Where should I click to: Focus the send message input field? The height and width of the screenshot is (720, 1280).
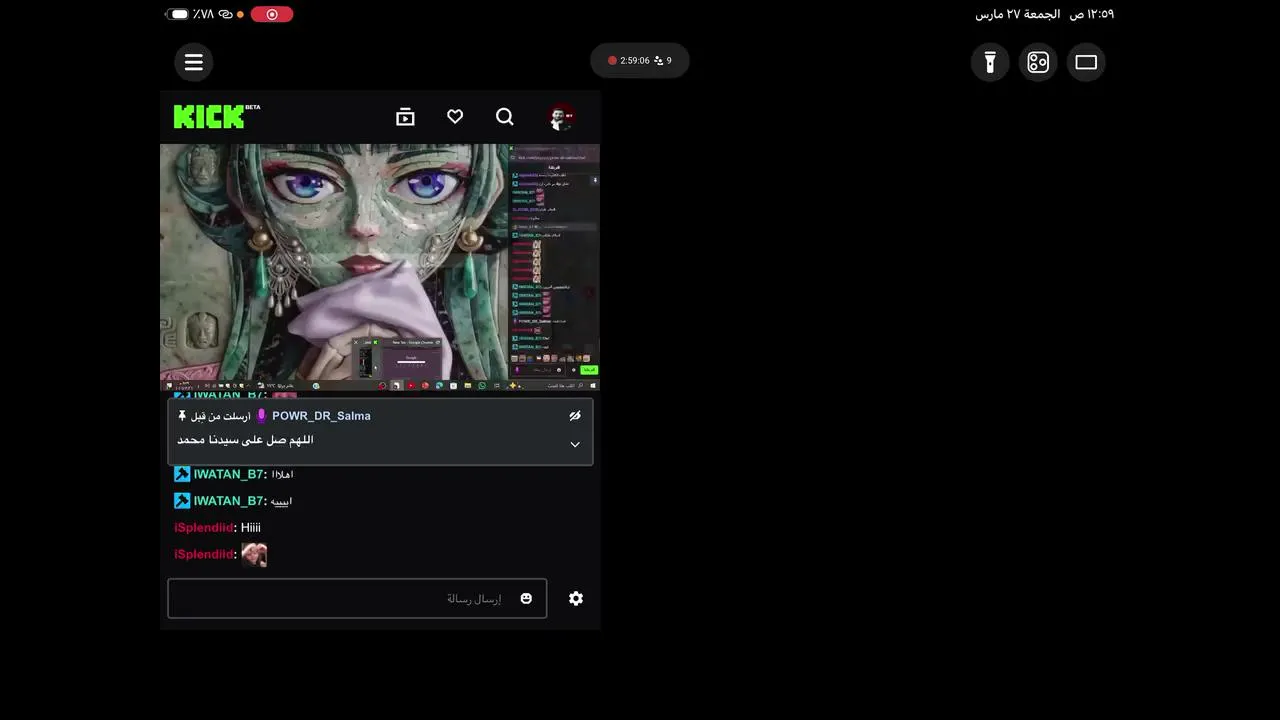pos(357,598)
